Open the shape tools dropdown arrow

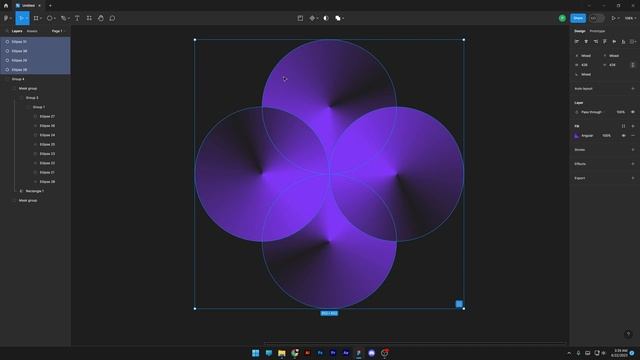tap(55, 18)
